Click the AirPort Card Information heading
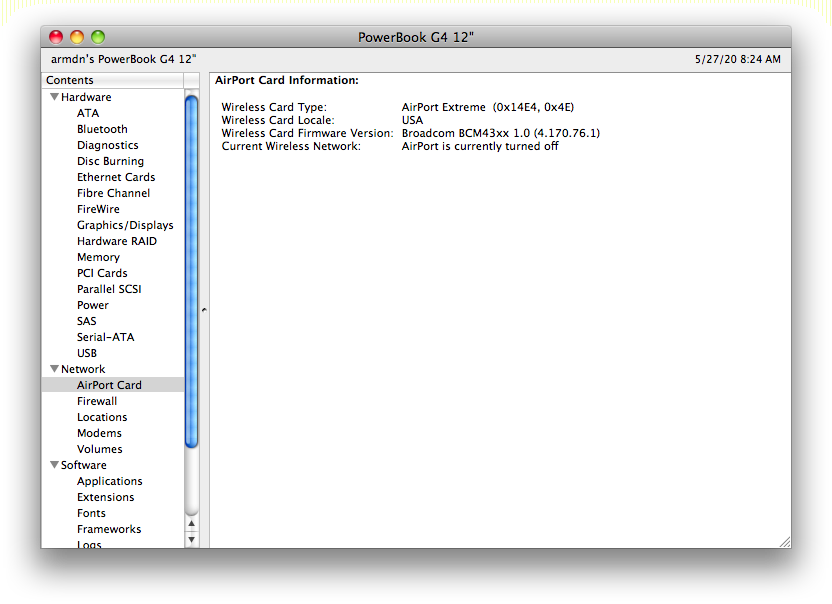Screen dimensions: 832x604 tap(287, 80)
